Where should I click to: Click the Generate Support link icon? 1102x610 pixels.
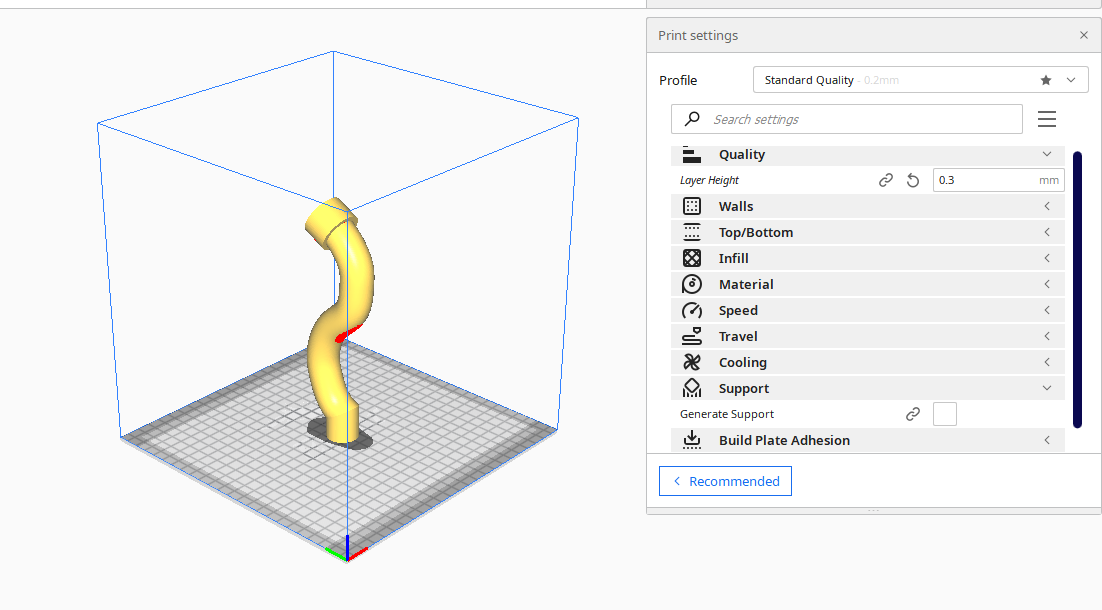912,415
